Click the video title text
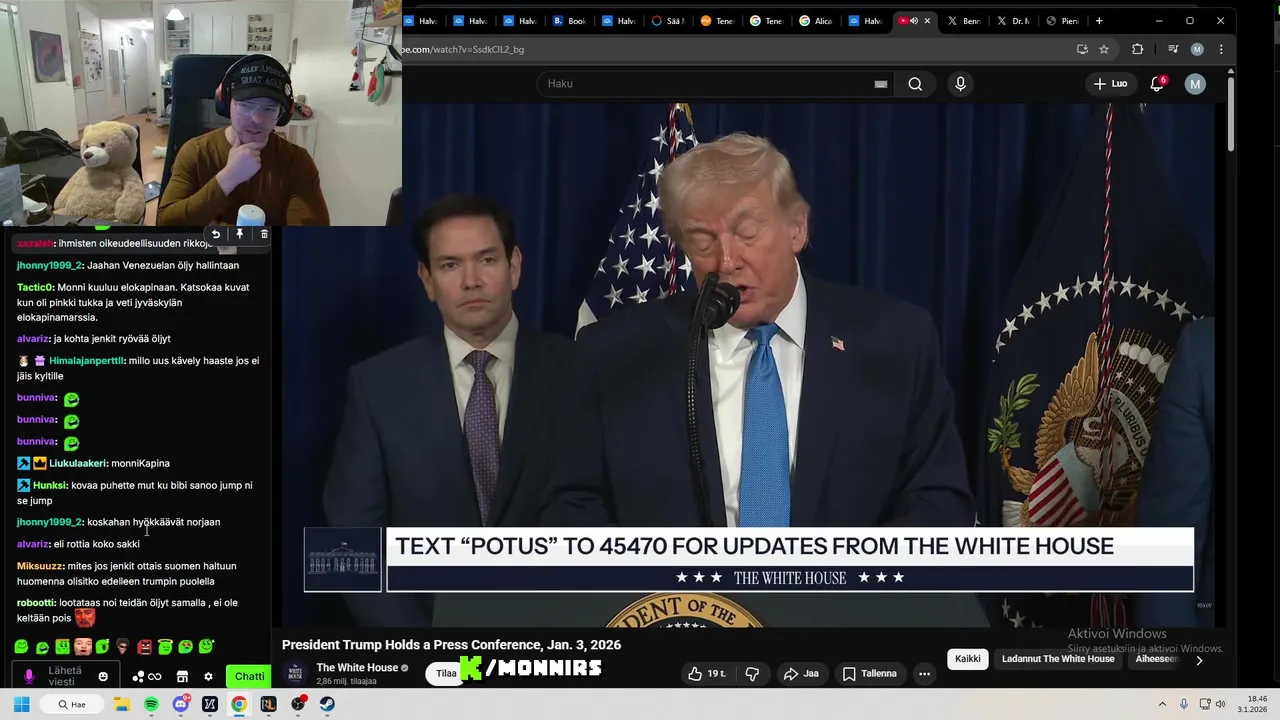Image resolution: width=1280 pixels, height=720 pixels. point(451,645)
